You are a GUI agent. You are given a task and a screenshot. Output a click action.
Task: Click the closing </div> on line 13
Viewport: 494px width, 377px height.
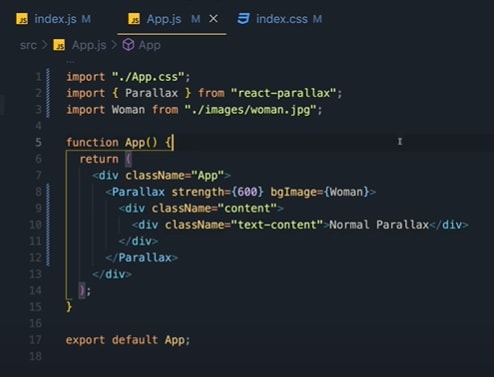click(x=112, y=274)
